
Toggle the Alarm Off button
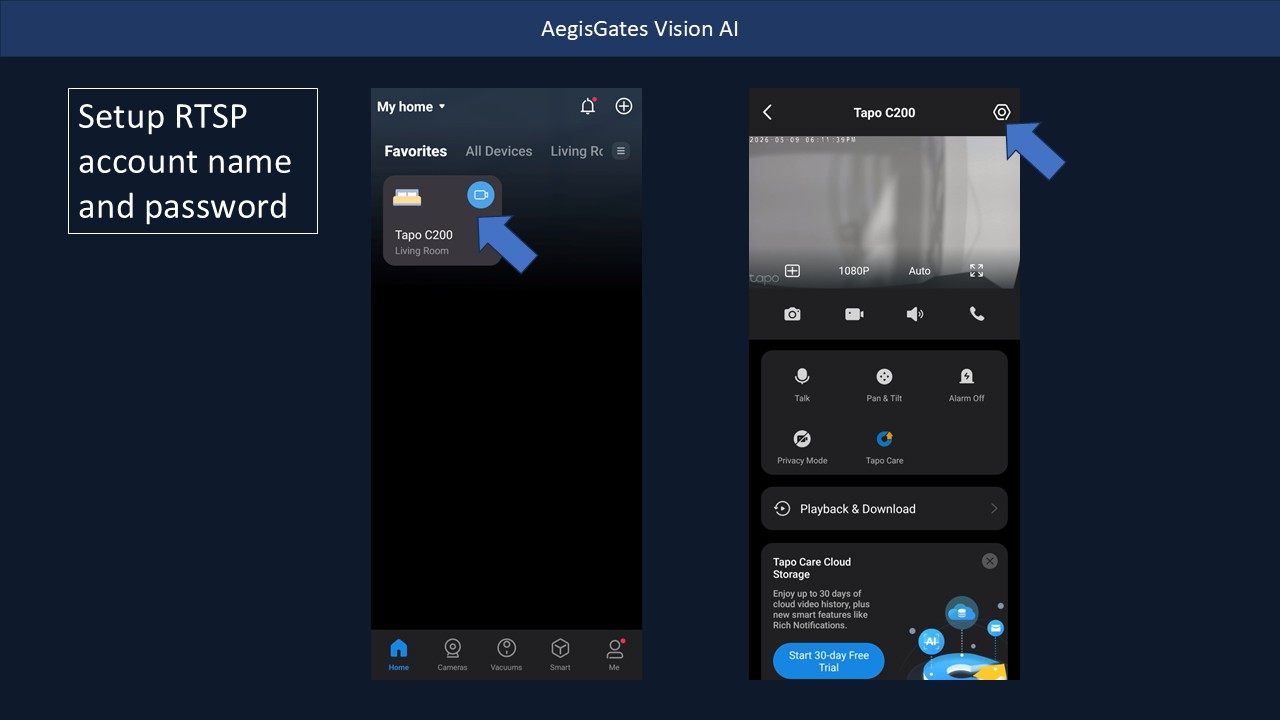[x=966, y=384]
